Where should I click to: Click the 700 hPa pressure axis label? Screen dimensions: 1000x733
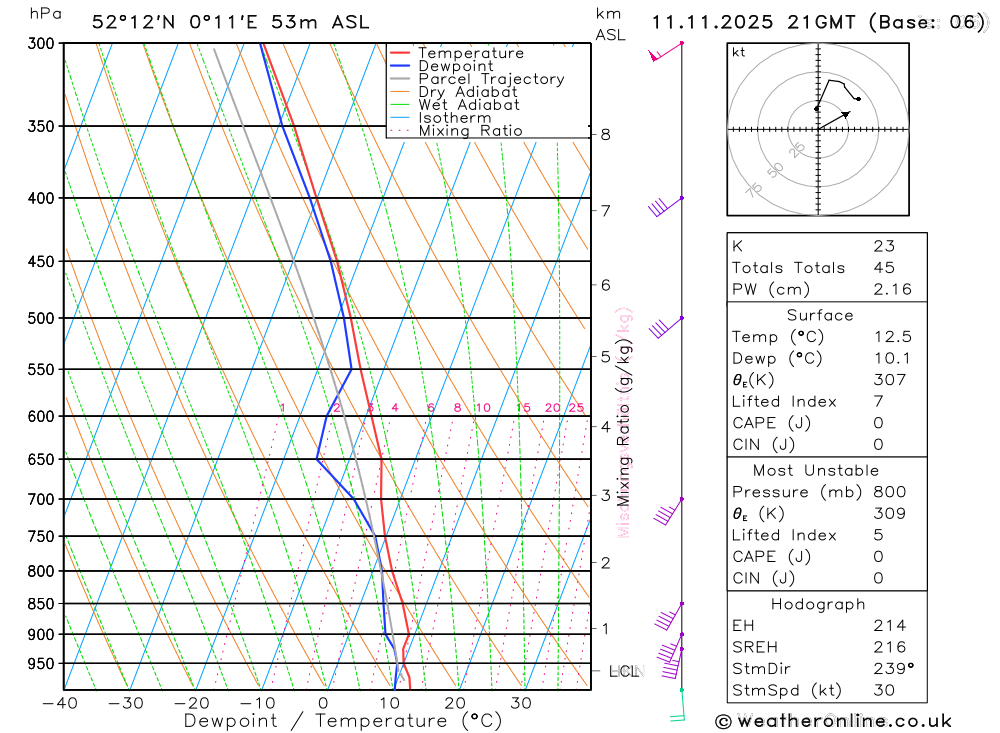click(x=41, y=500)
